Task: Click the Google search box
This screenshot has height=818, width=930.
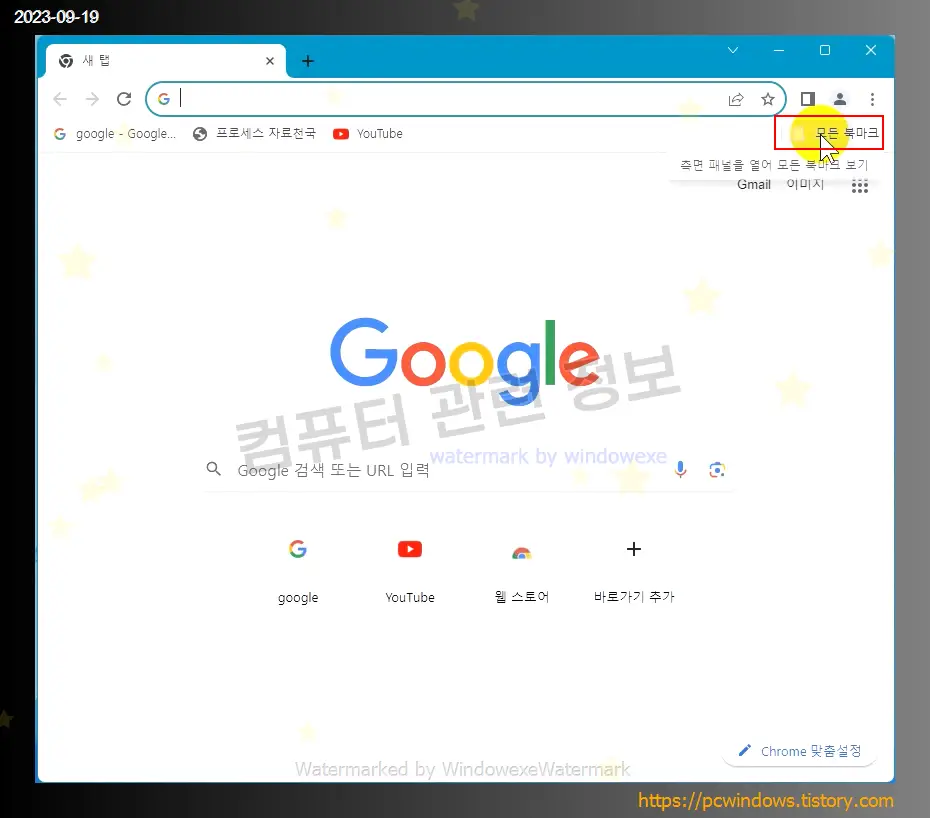Action: point(469,470)
